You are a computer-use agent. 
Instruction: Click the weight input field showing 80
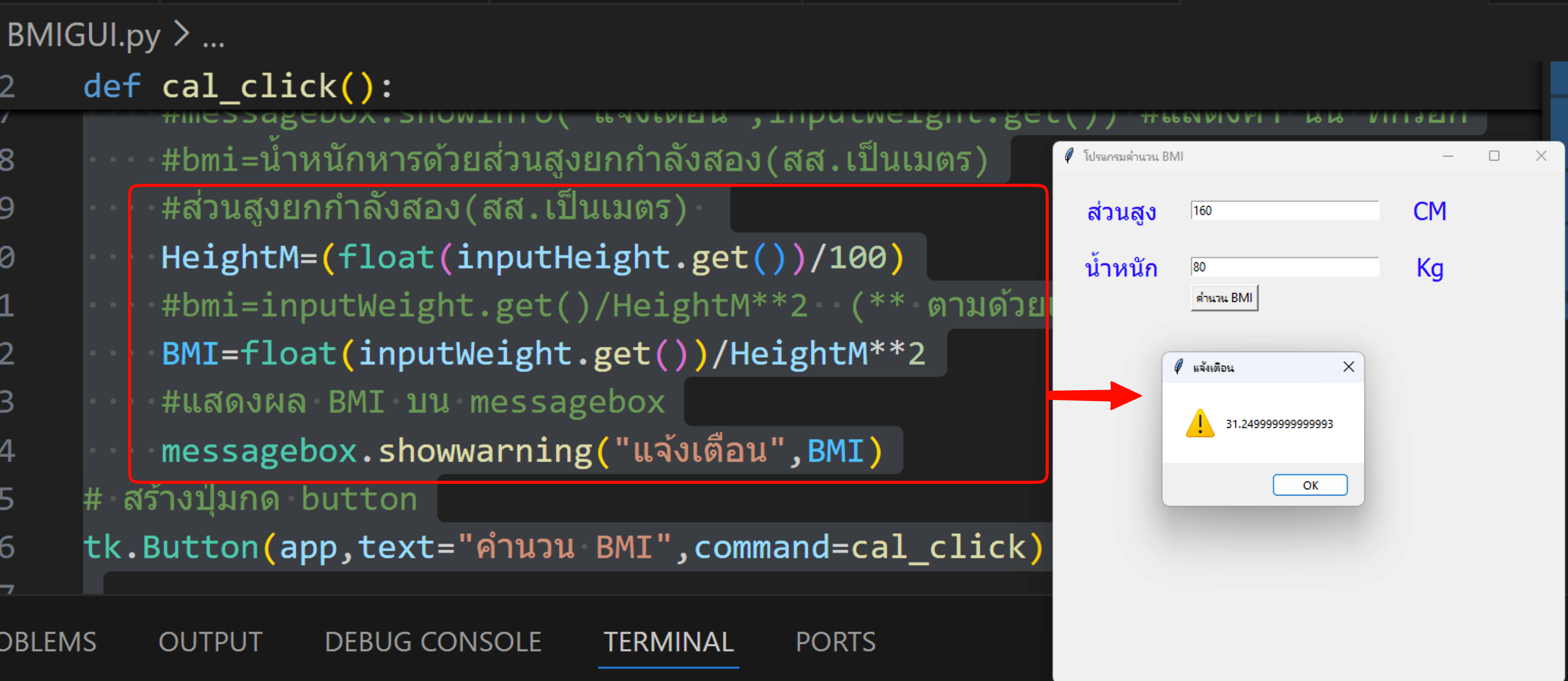coord(1284,267)
